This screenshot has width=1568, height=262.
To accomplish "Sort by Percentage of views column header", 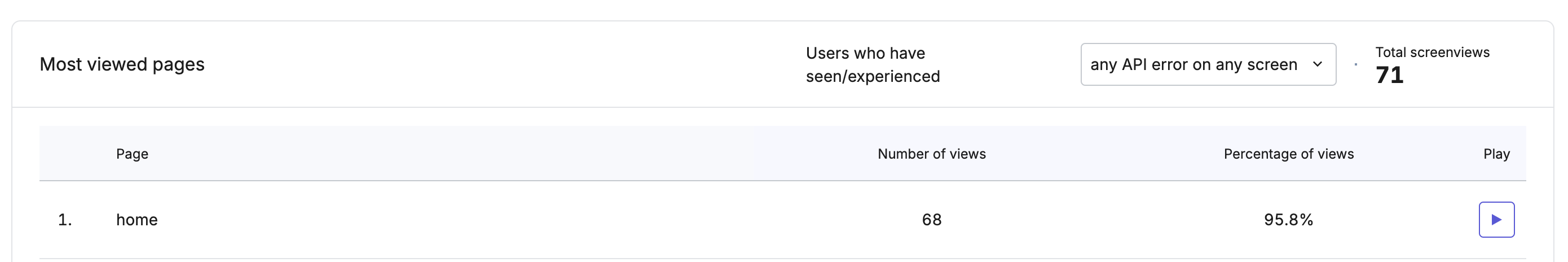I will point(1289,154).
